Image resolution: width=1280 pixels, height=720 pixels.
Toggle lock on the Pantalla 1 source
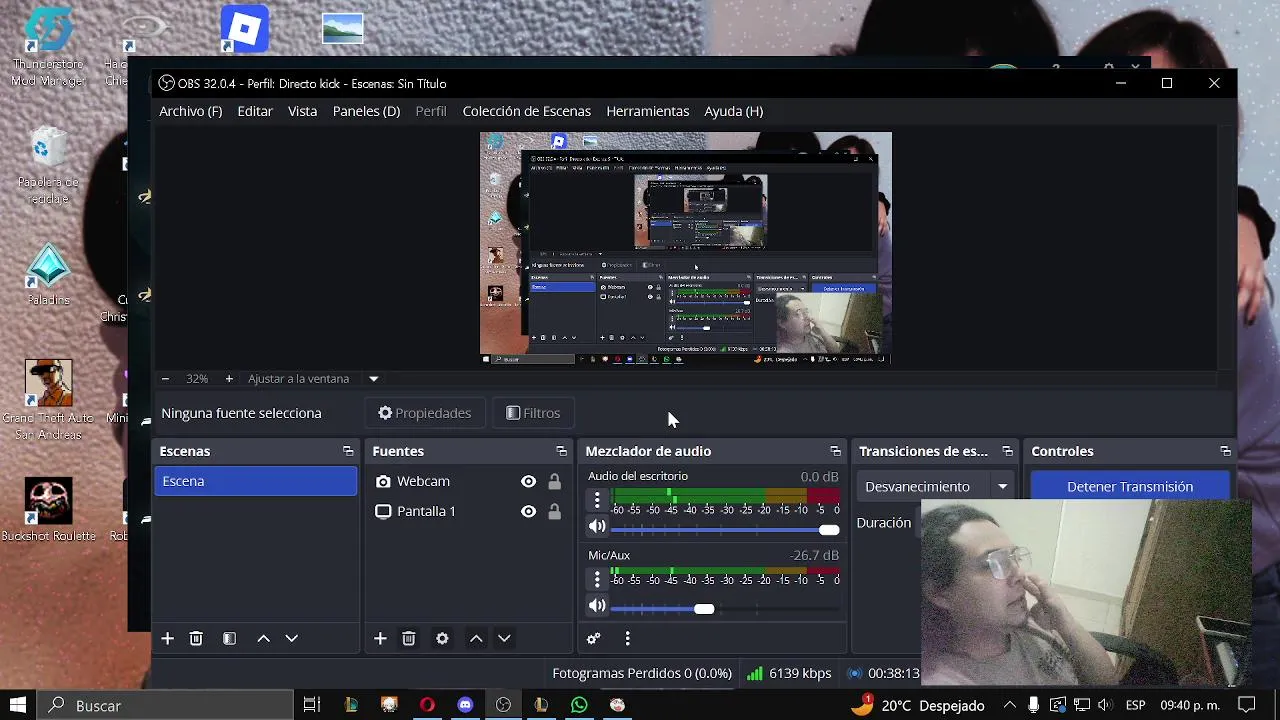(554, 511)
